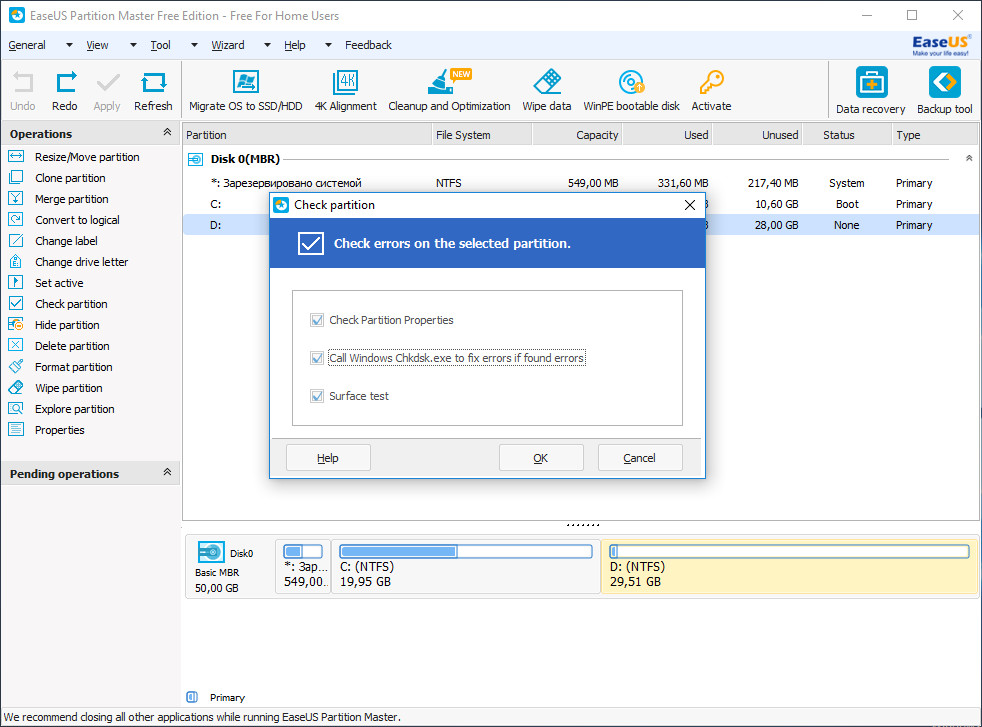Open the General menu
The image size is (982, 727).
pyautogui.click(x=27, y=45)
